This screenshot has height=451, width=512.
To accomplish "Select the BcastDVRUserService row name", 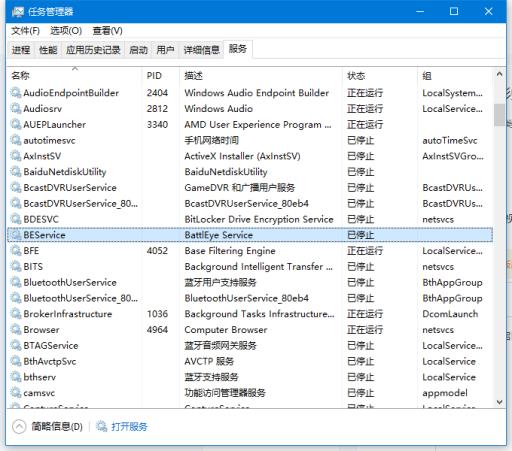I will pyautogui.click(x=70, y=188).
